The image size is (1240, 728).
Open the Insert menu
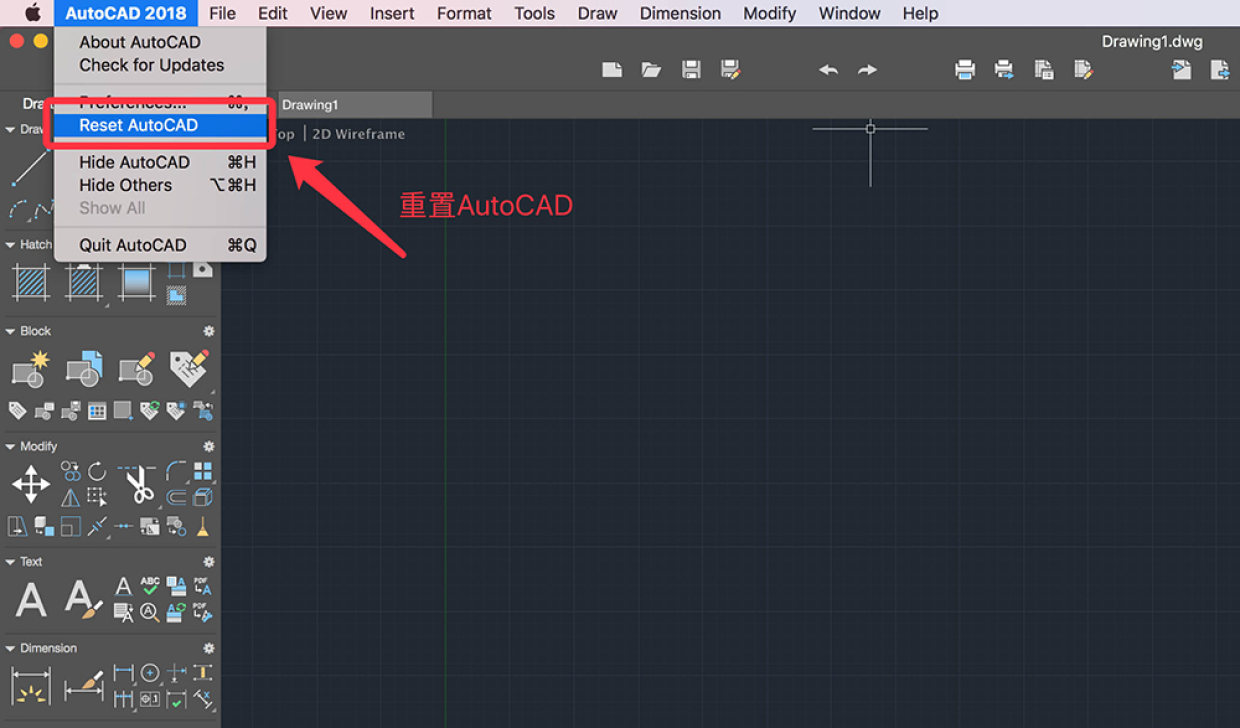[392, 13]
